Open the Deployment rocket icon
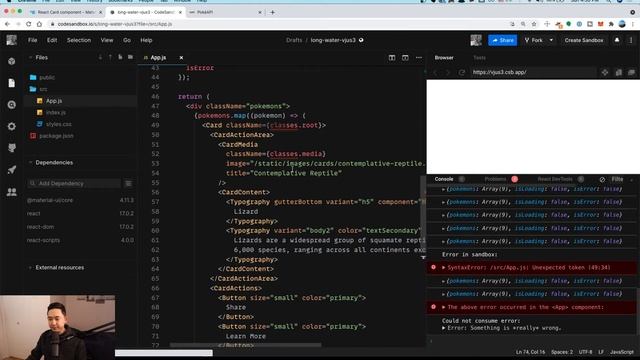 tap(11, 170)
